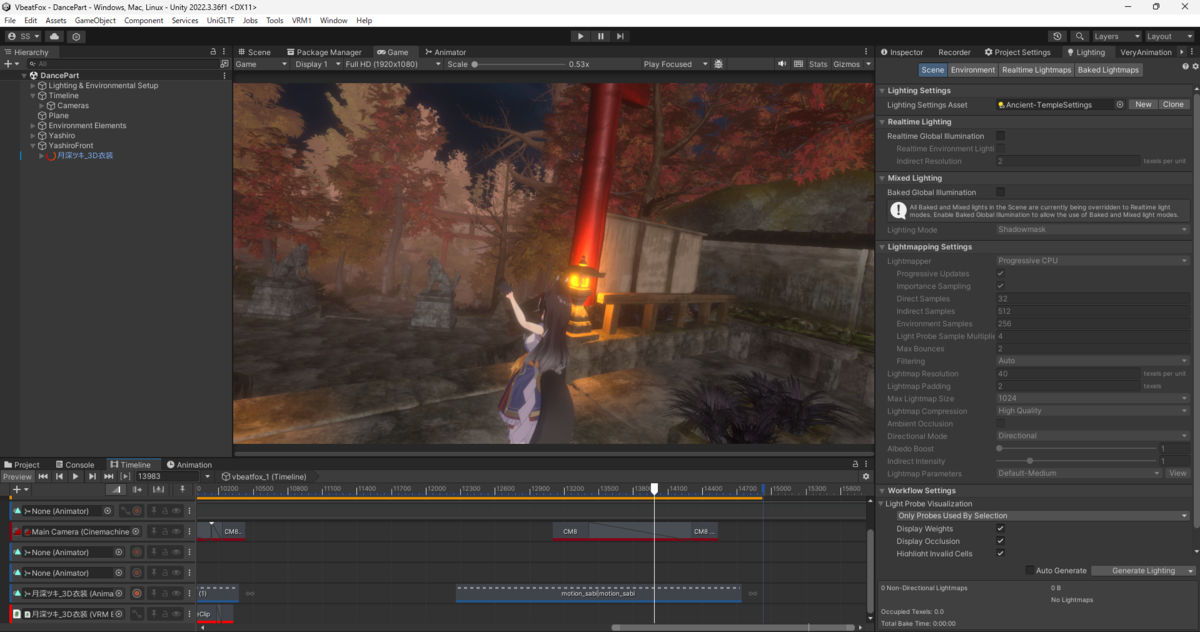Image resolution: width=1200 pixels, height=632 pixels.
Task: Toggle Auto Generate lighting checkbox
Action: (x=1030, y=570)
